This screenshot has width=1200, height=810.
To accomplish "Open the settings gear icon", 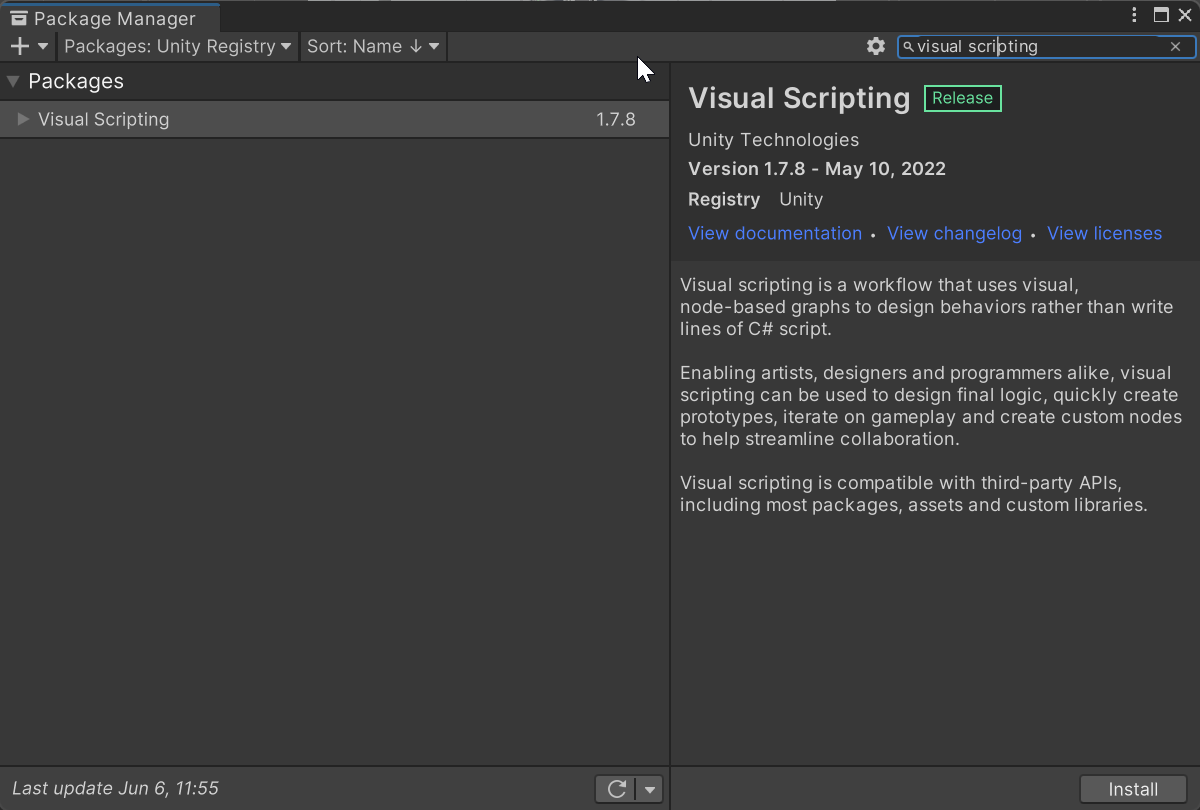I will point(876,46).
